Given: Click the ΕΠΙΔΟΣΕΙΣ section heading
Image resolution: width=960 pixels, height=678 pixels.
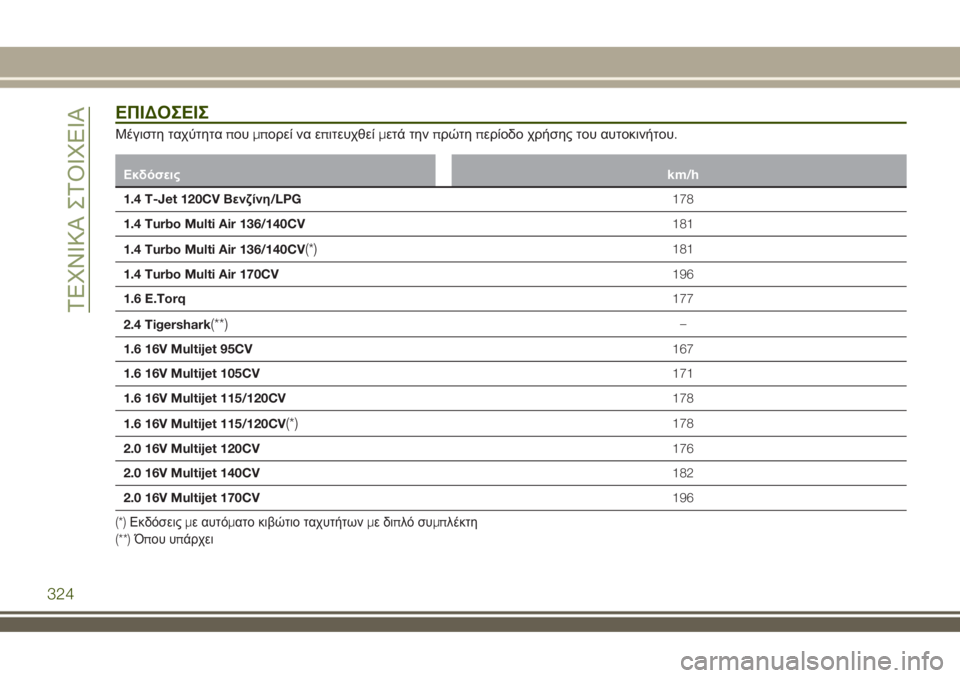Looking at the screenshot, I should (x=162, y=113).
